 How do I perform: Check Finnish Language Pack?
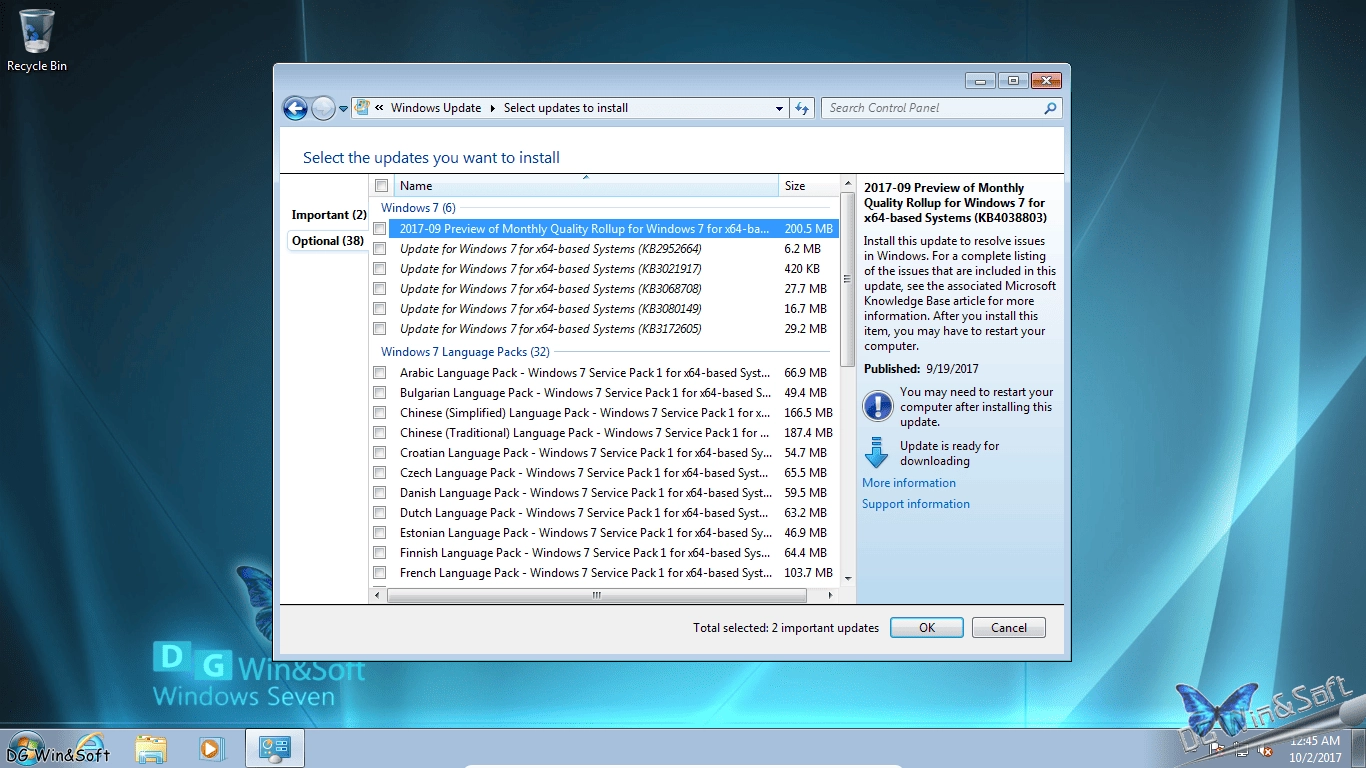(x=380, y=553)
